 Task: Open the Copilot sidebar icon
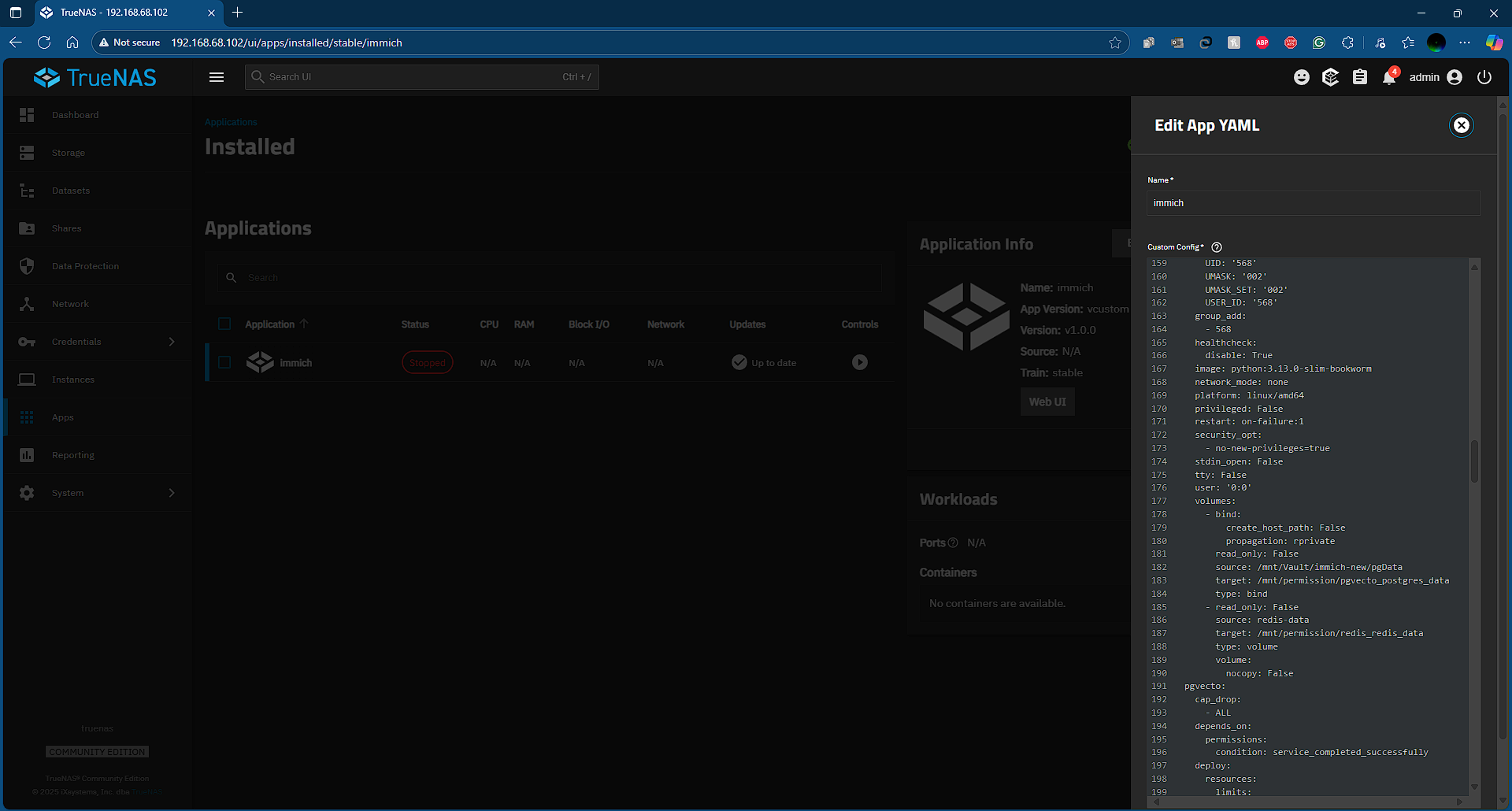point(1494,43)
